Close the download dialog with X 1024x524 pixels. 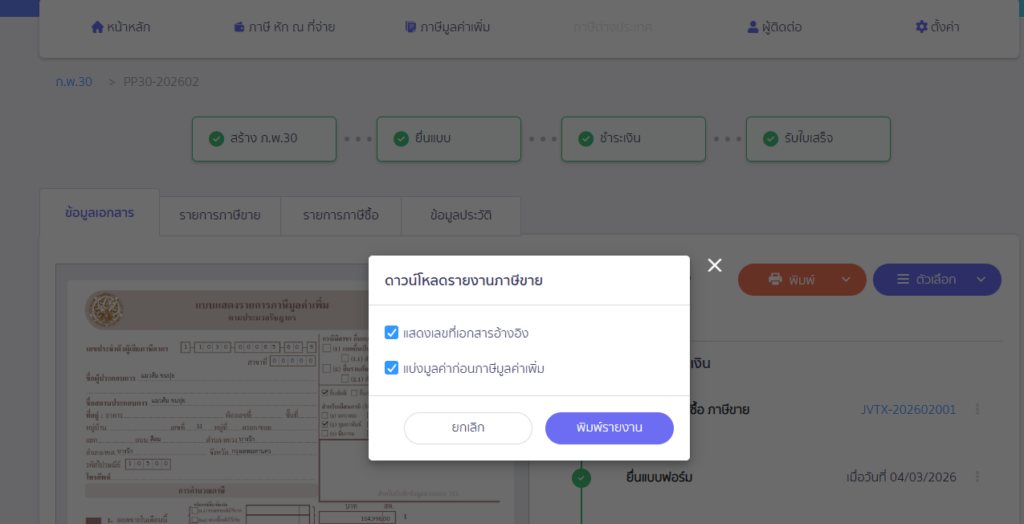click(714, 265)
